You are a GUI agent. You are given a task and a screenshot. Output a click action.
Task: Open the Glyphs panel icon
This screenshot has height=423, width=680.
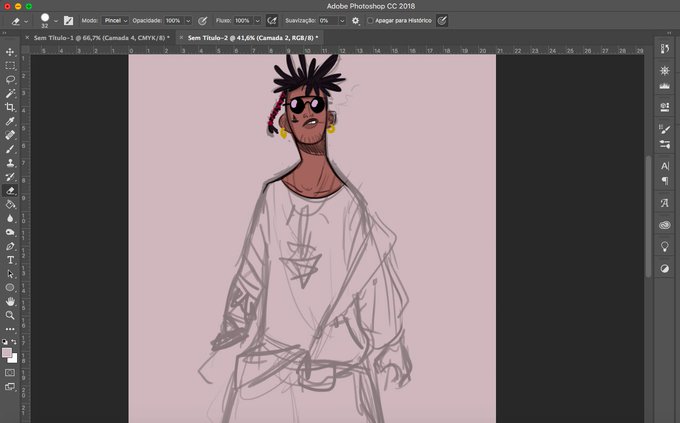pos(664,203)
